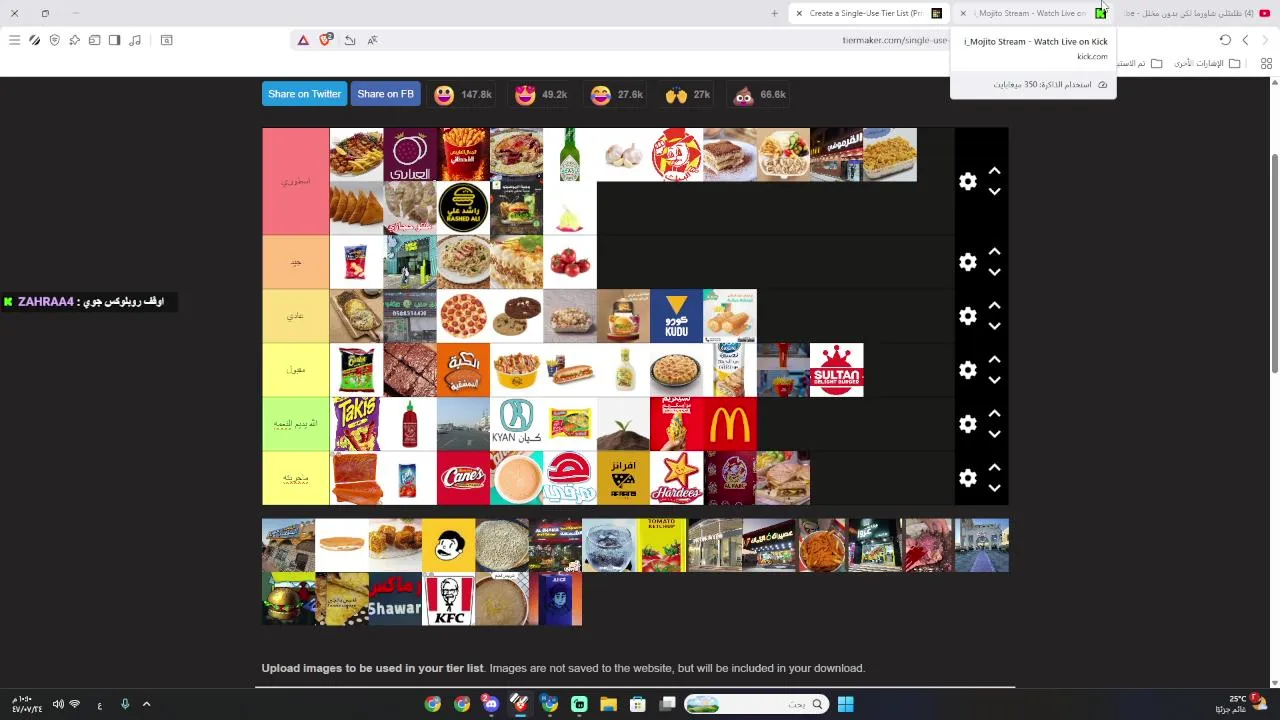Image resolution: width=1280 pixels, height=720 pixels.
Task: Select the Takis bag in green tier
Action: pyautogui.click(x=356, y=424)
